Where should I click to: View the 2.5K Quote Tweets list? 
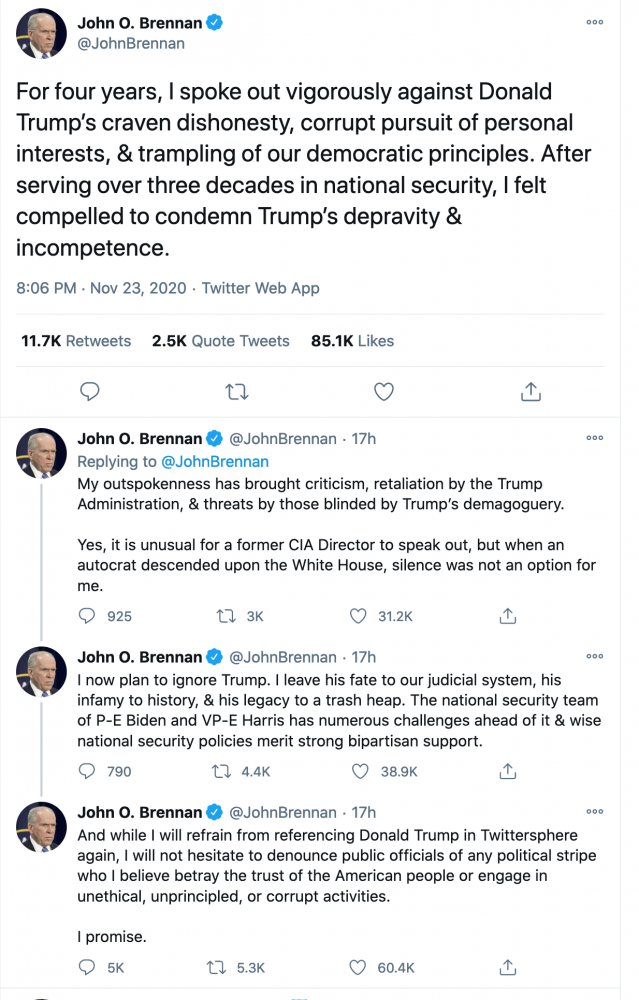tap(220, 341)
